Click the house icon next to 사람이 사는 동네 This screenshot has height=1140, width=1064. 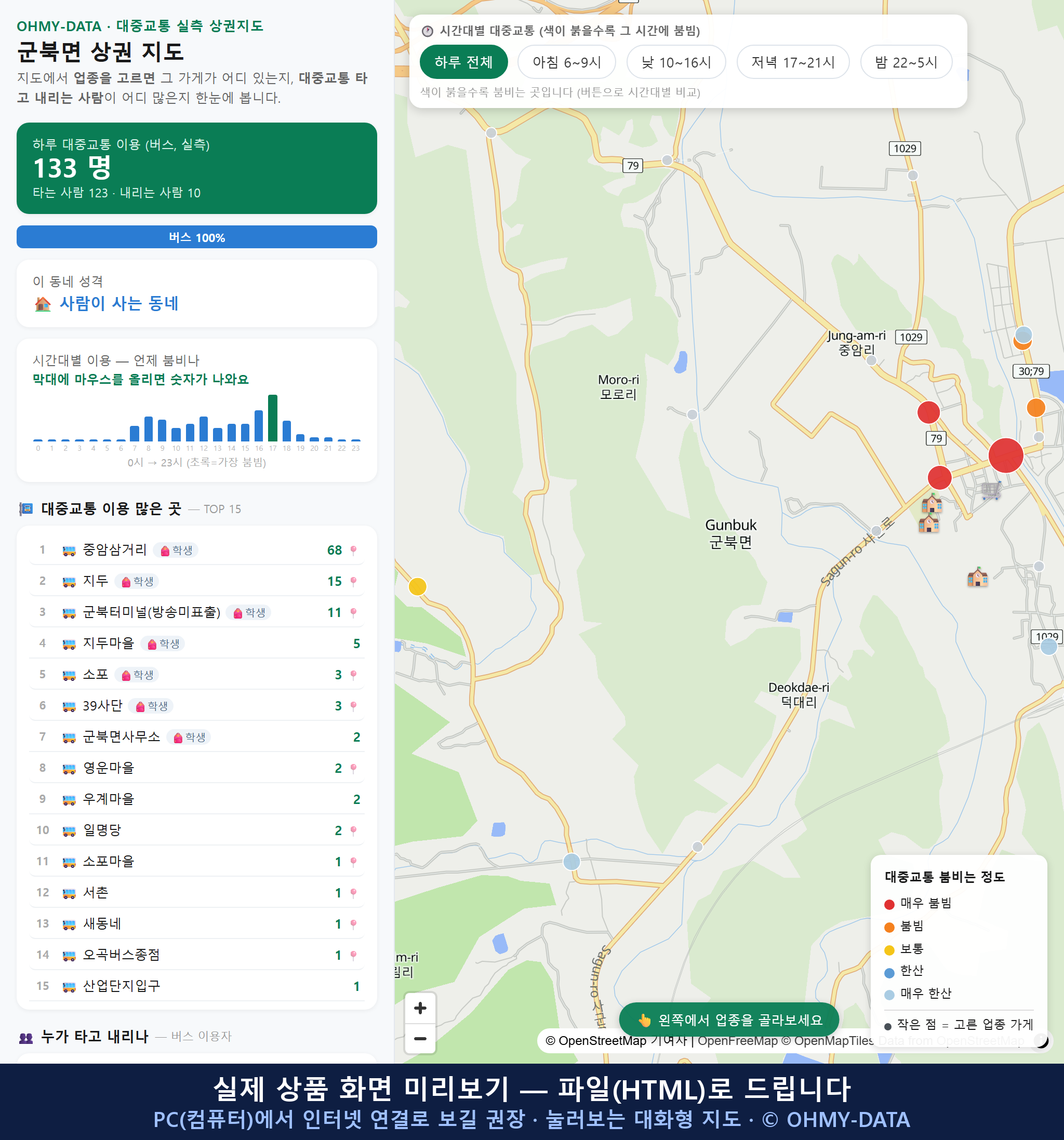point(43,303)
